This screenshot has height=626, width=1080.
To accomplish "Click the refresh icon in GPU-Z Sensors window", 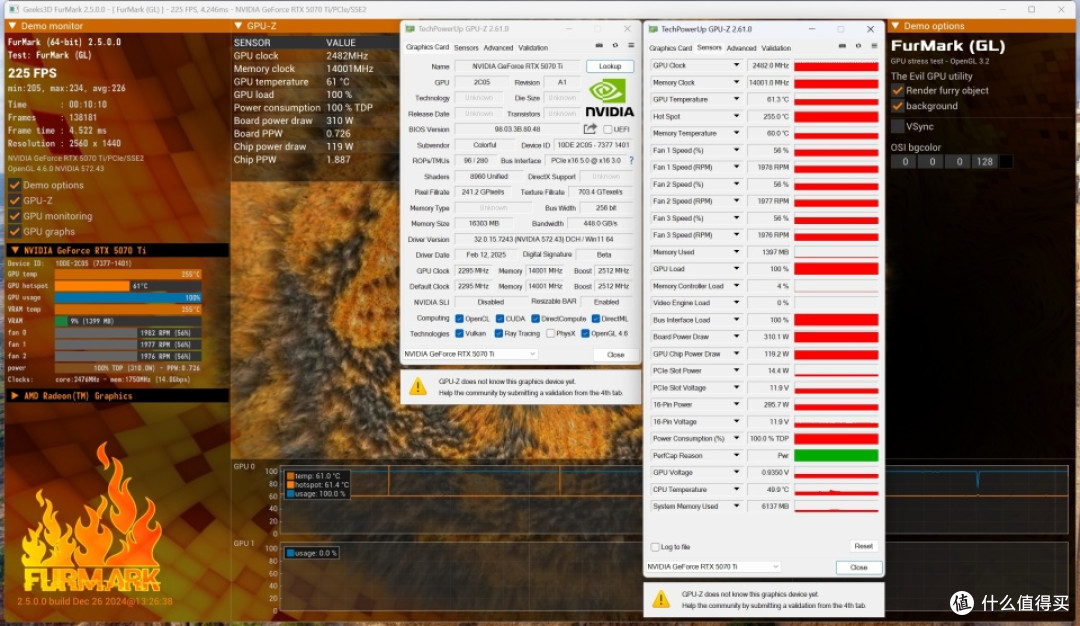I will click(858, 46).
